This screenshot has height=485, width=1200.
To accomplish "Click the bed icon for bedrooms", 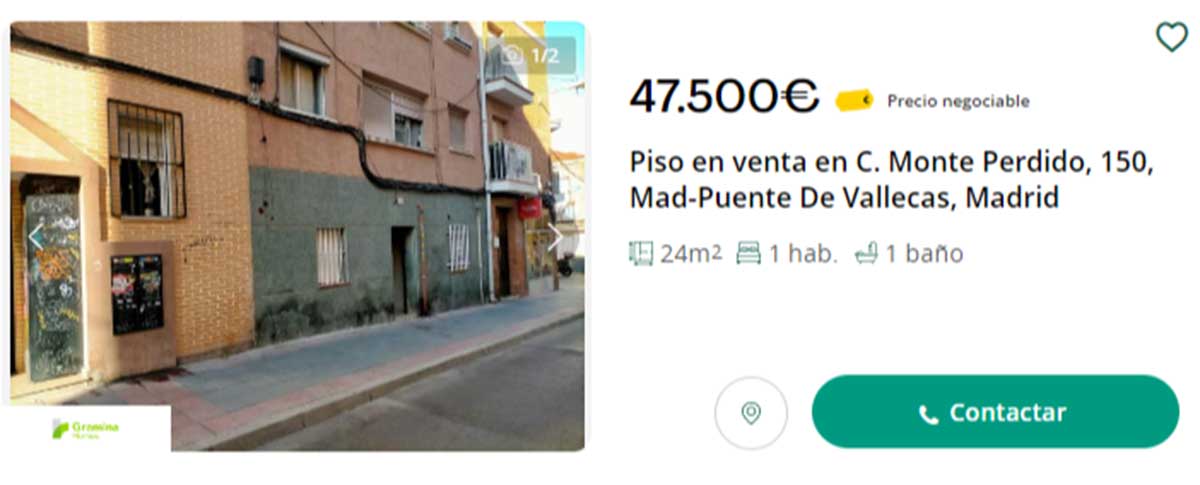I will pos(748,253).
